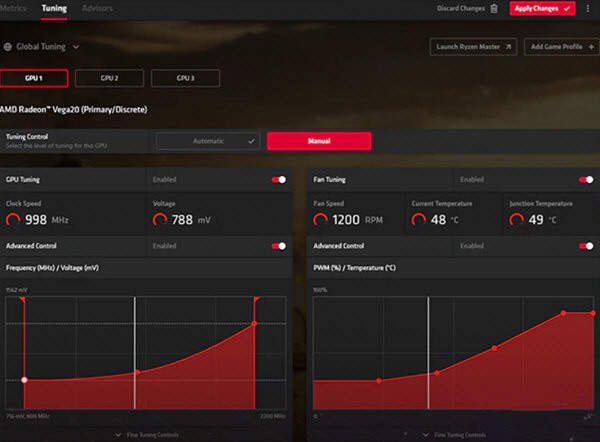Click Add Game Profile button
600x442 pixels.
[562, 47]
